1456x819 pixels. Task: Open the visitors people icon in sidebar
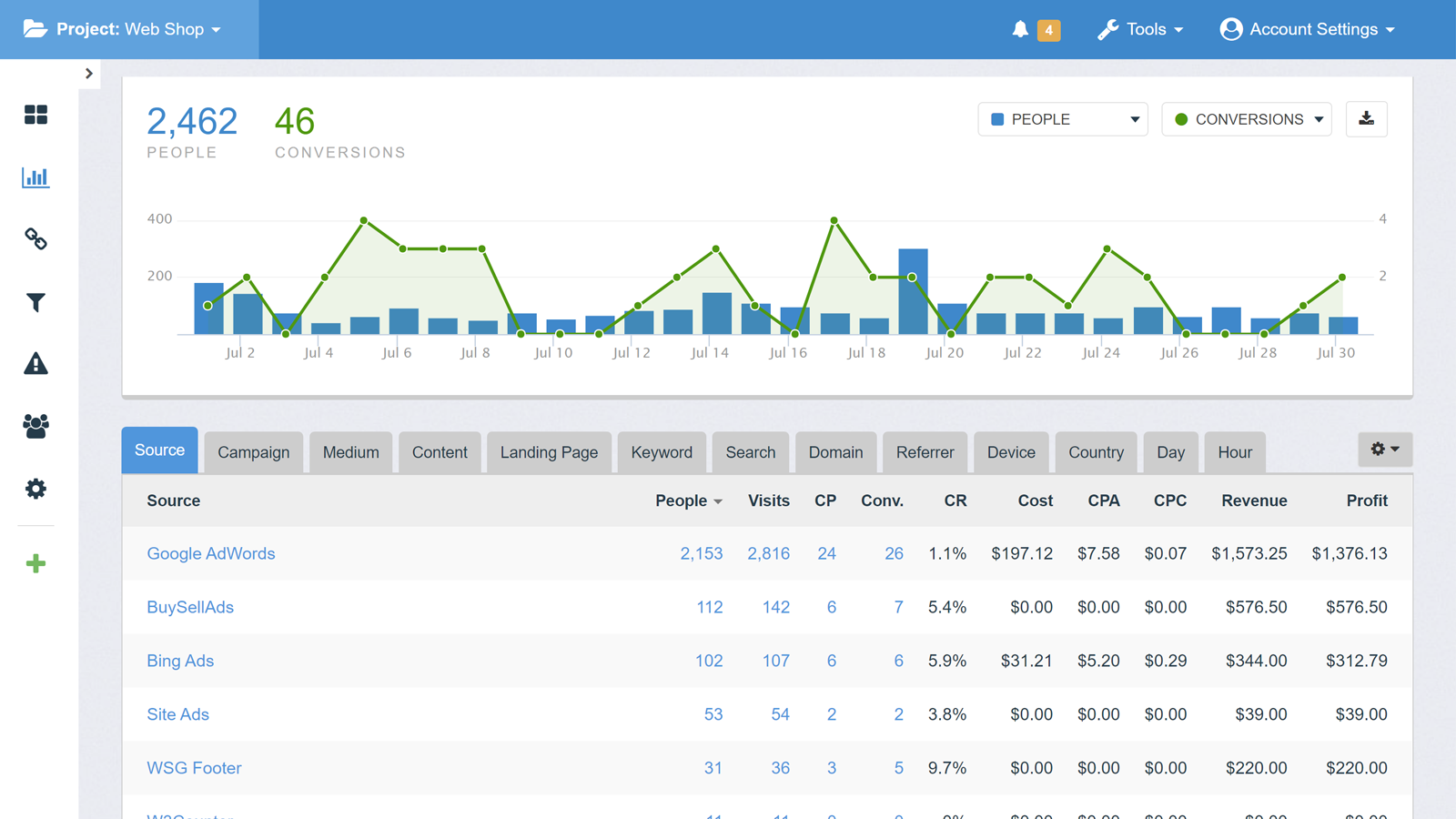(35, 426)
